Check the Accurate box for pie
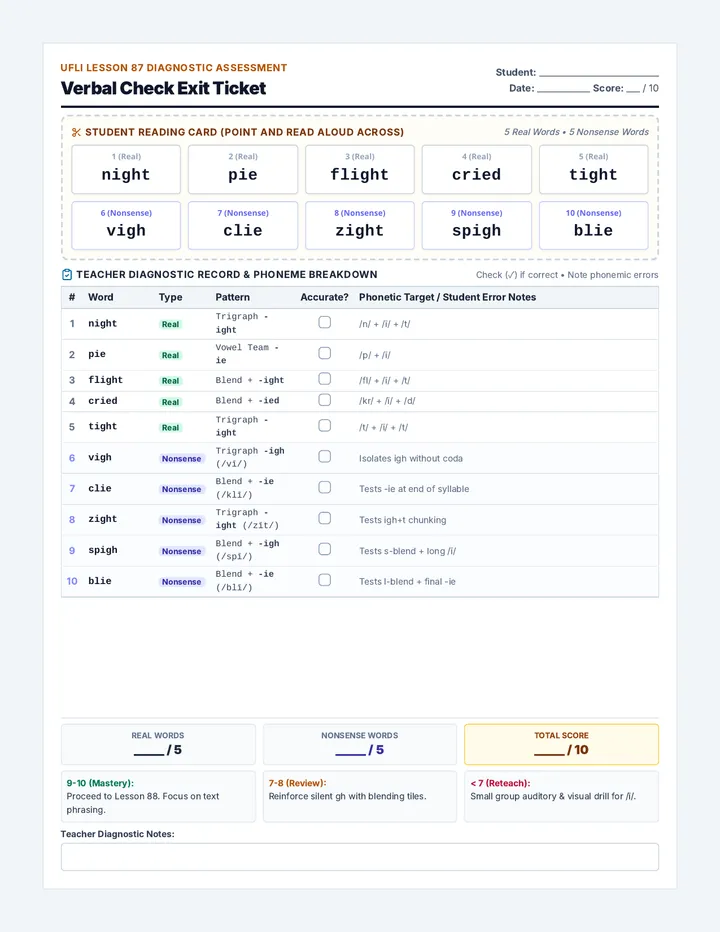This screenshot has height=932, width=720. click(x=325, y=353)
